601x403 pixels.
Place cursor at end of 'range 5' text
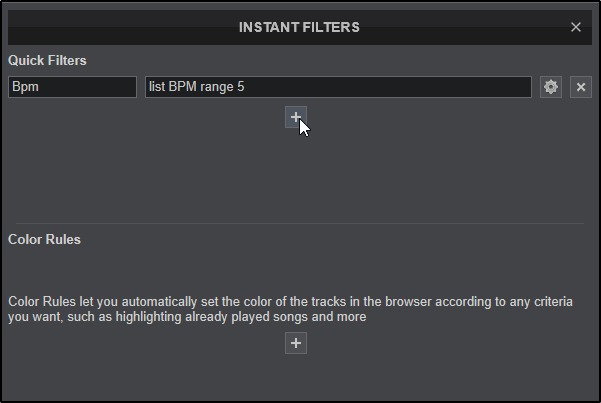pos(246,88)
